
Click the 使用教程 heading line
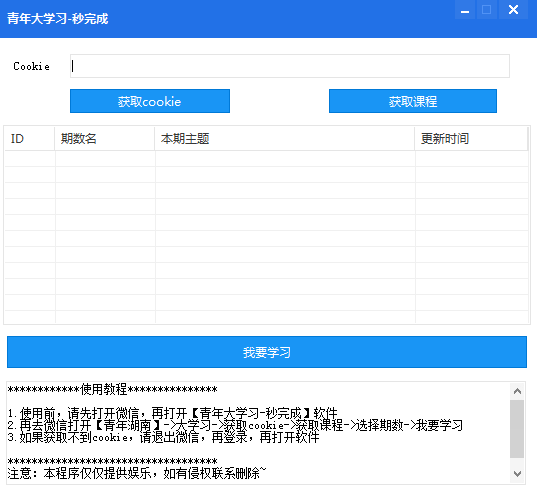pyautogui.click(x=112, y=390)
